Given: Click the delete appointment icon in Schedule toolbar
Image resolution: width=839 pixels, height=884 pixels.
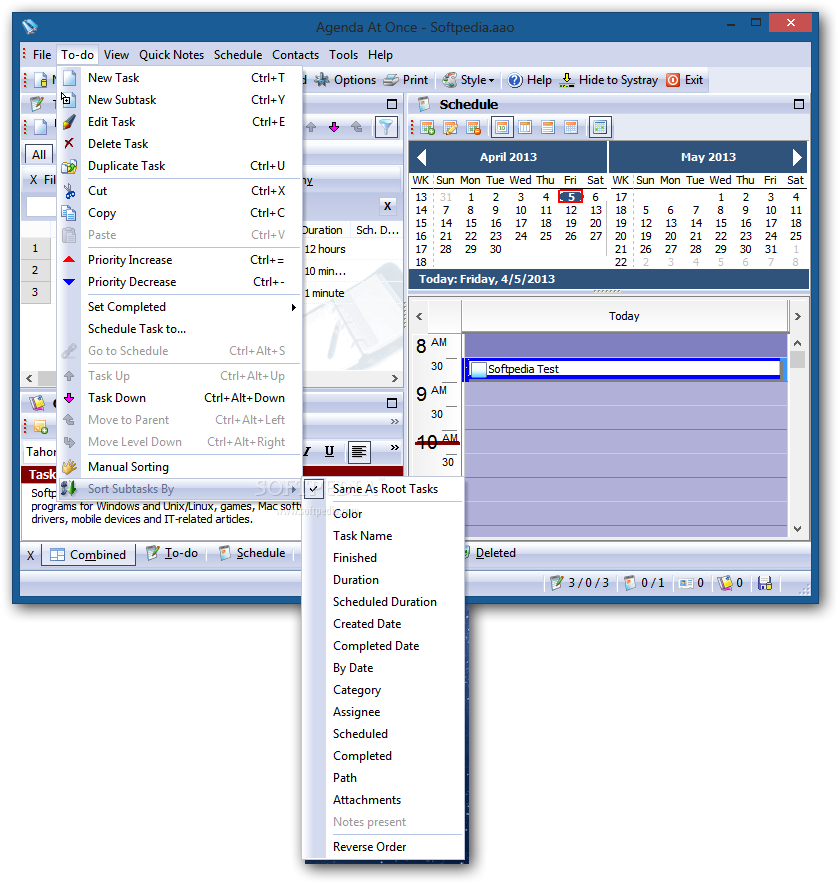Looking at the screenshot, I should pyautogui.click(x=474, y=127).
